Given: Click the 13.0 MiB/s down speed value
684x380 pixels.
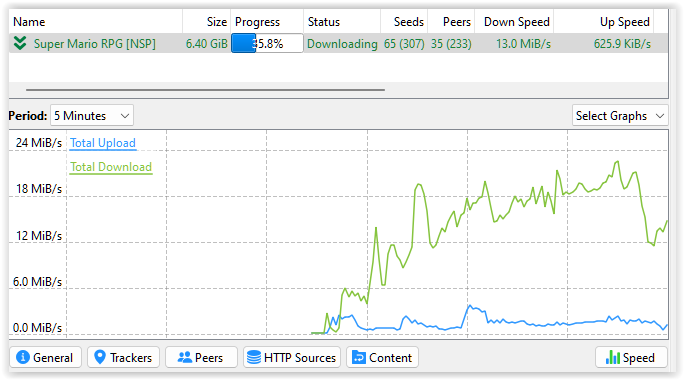Looking at the screenshot, I should [523, 44].
